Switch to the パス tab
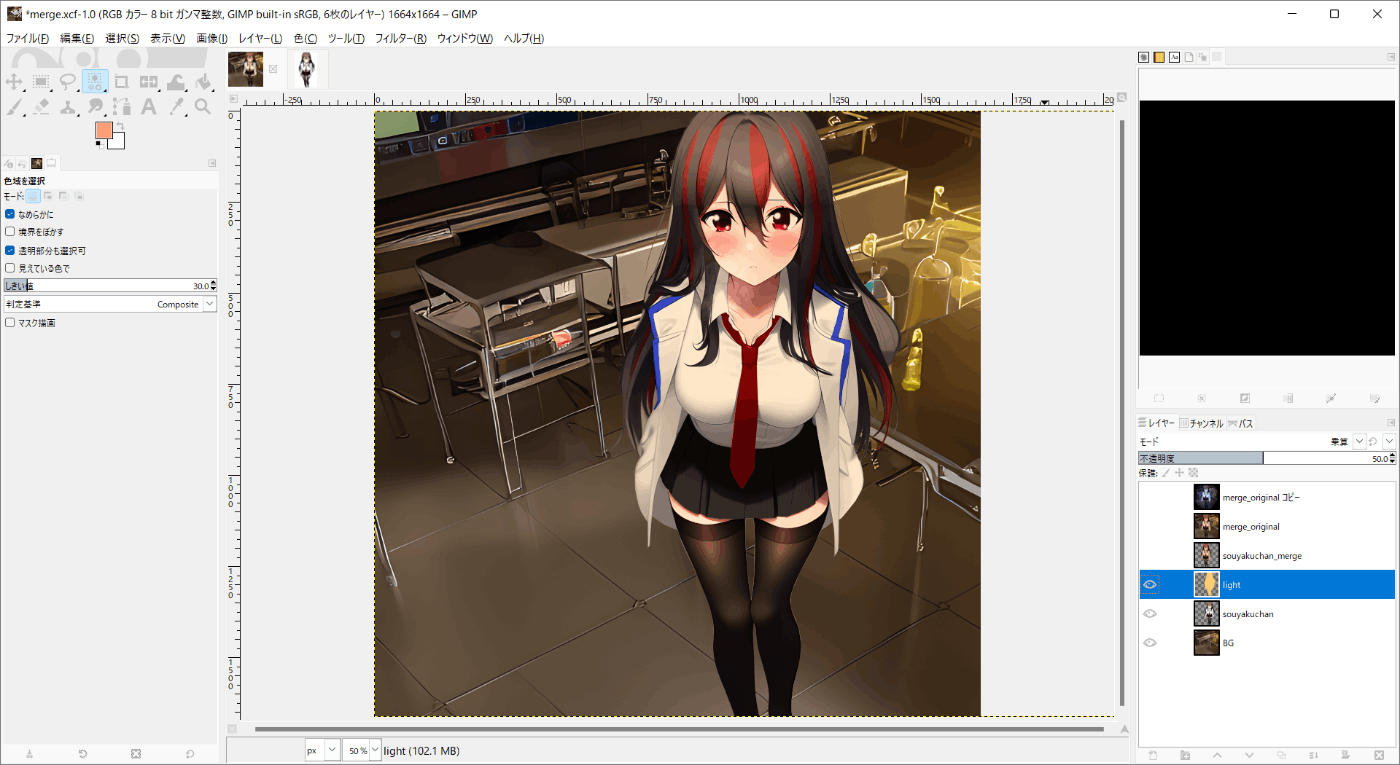The image size is (1400, 765). pos(1240,423)
